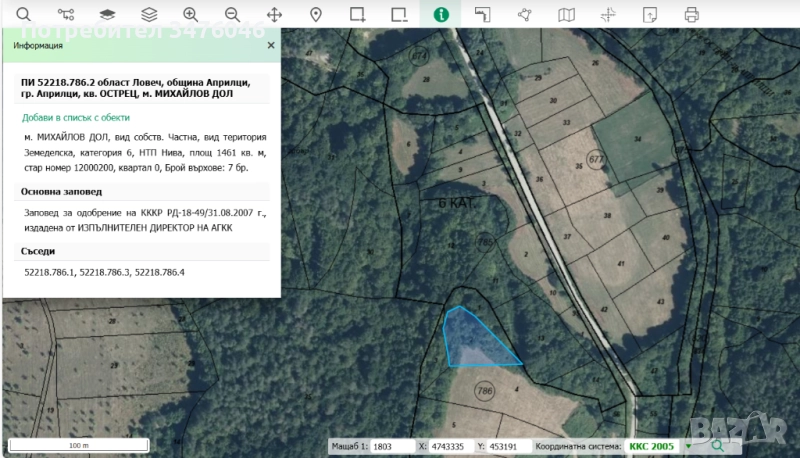Screen dimensions: 800x458
Task: Open the folded map icon
Action: pyautogui.click(x=566, y=14)
